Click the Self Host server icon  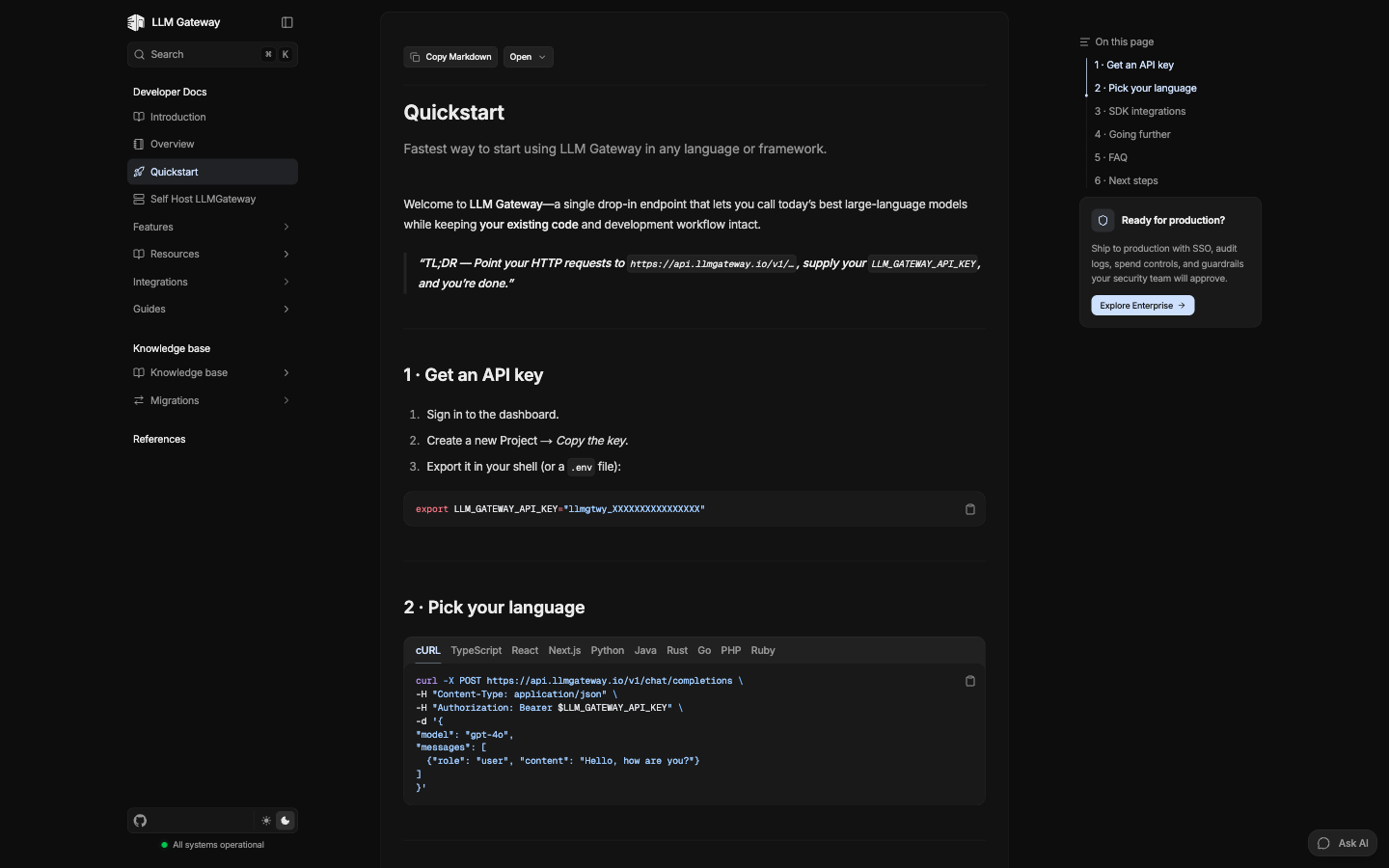(139, 199)
